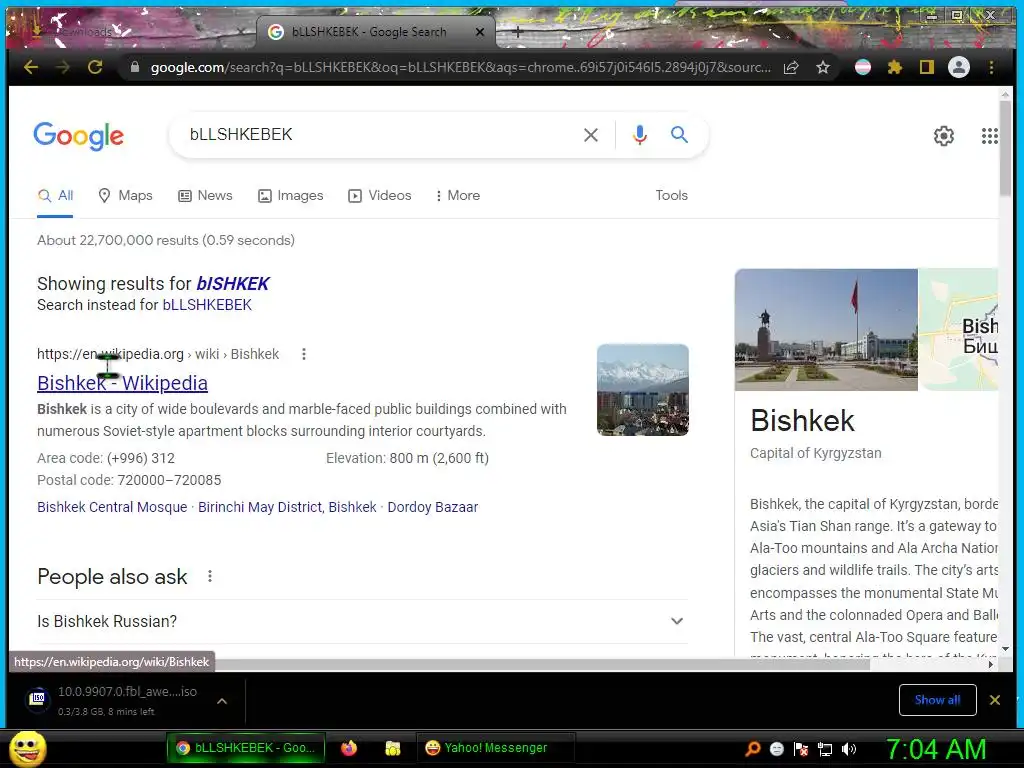Toggle the browser side panel icon
1024x768 pixels.
pyautogui.click(x=927, y=67)
